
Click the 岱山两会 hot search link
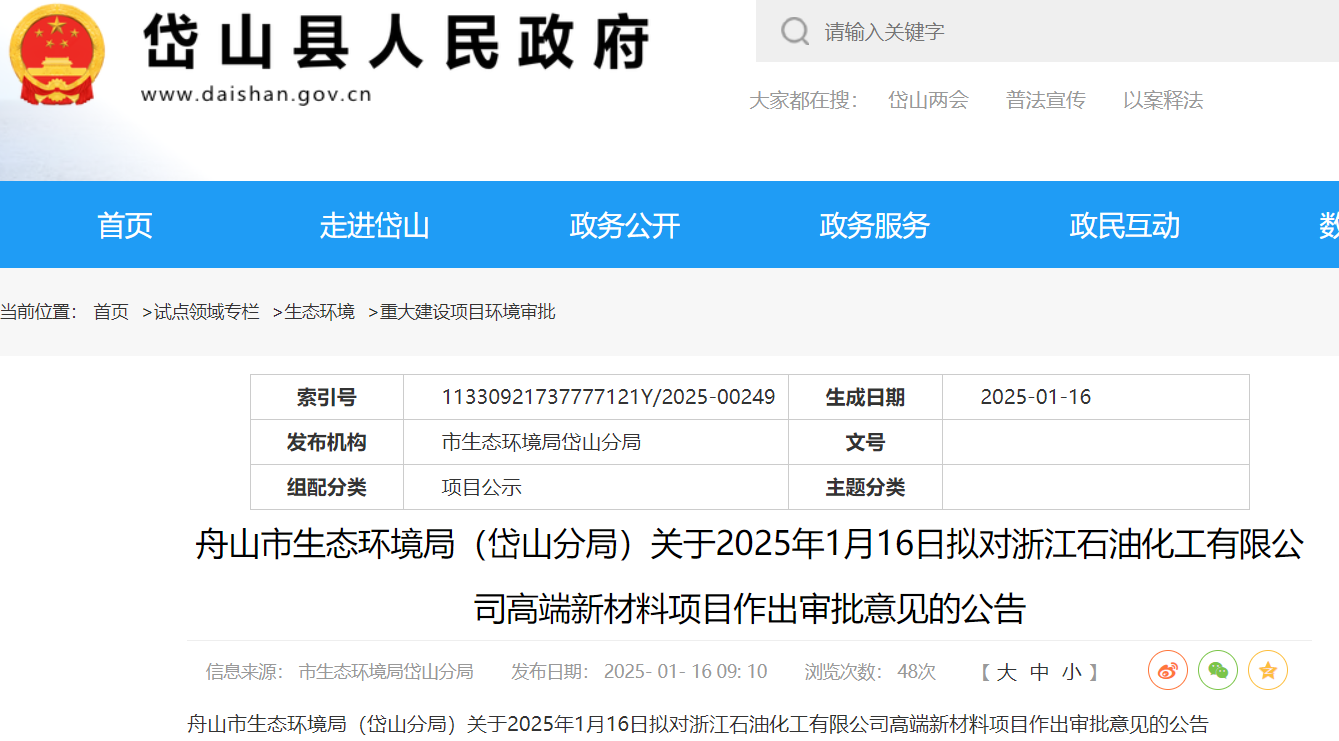(929, 100)
